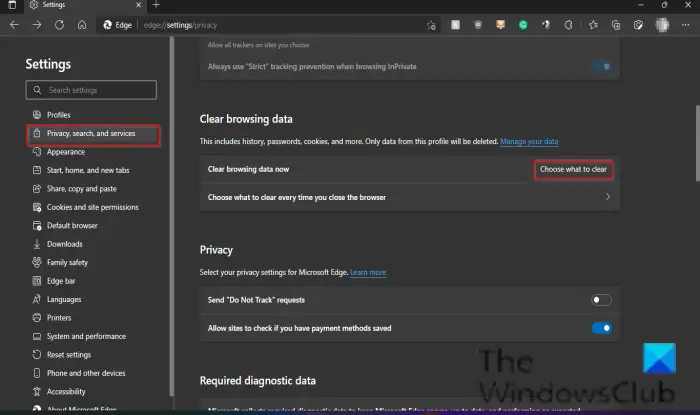Viewport: 700px width, 415px height.
Task: Open the Extensions puzzle icon
Action: (568, 25)
